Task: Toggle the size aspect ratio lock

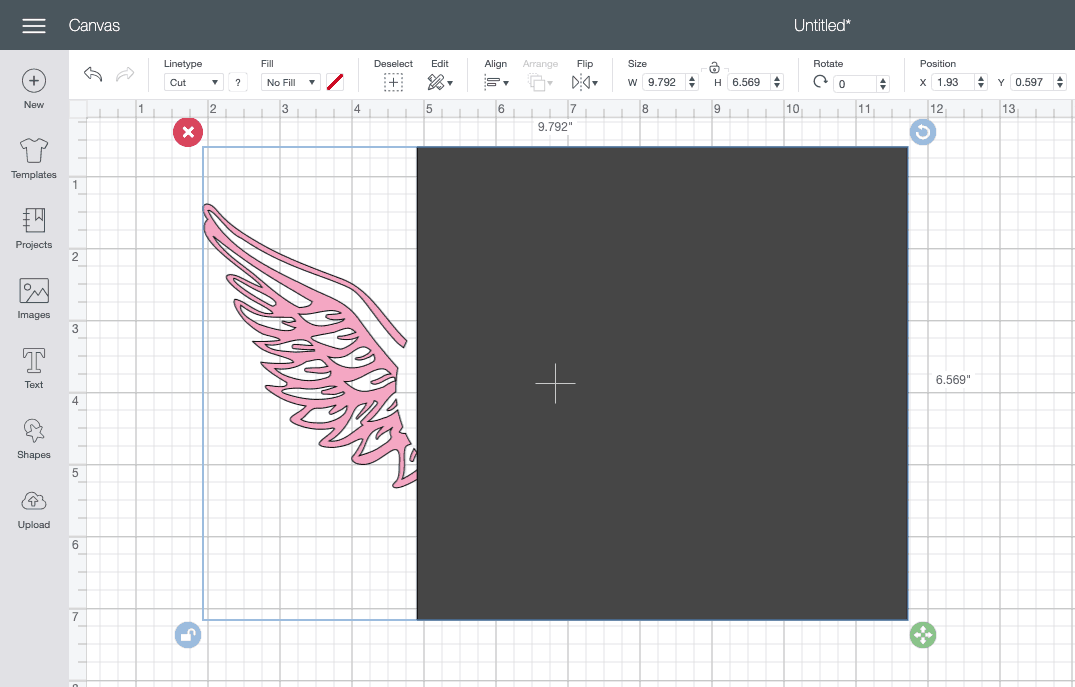Action: (x=714, y=67)
